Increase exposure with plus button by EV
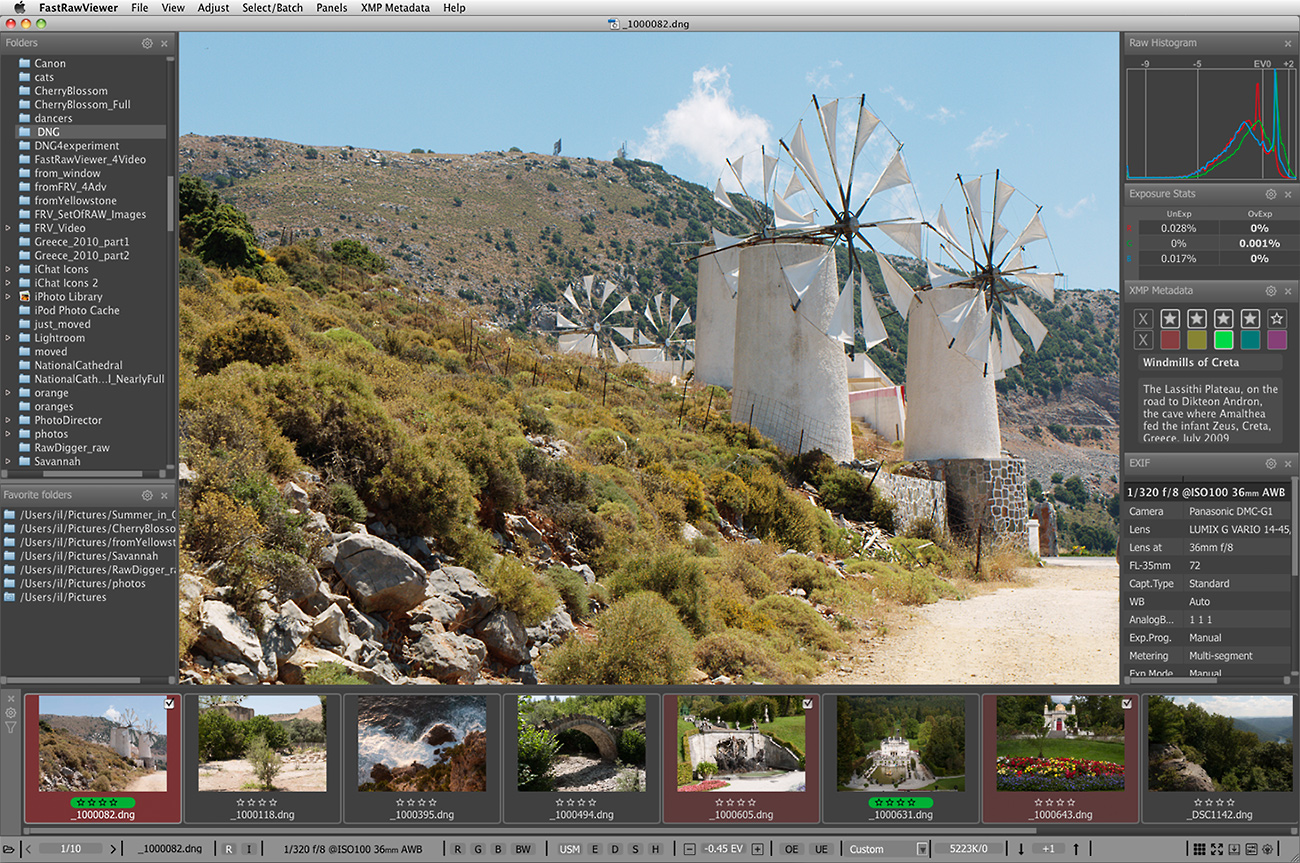 click(757, 849)
